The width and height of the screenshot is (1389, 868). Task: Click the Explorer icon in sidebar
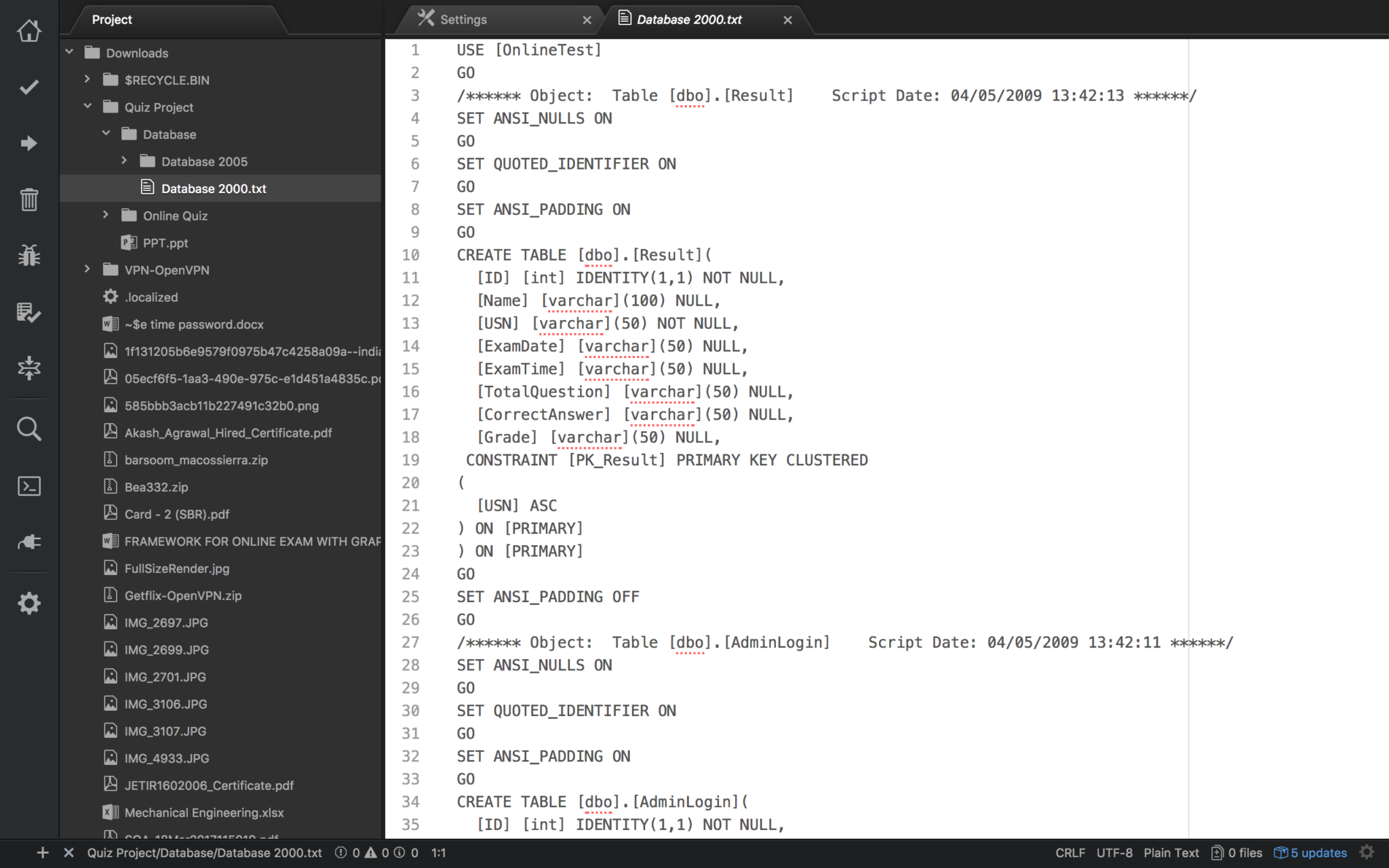click(29, 31)
